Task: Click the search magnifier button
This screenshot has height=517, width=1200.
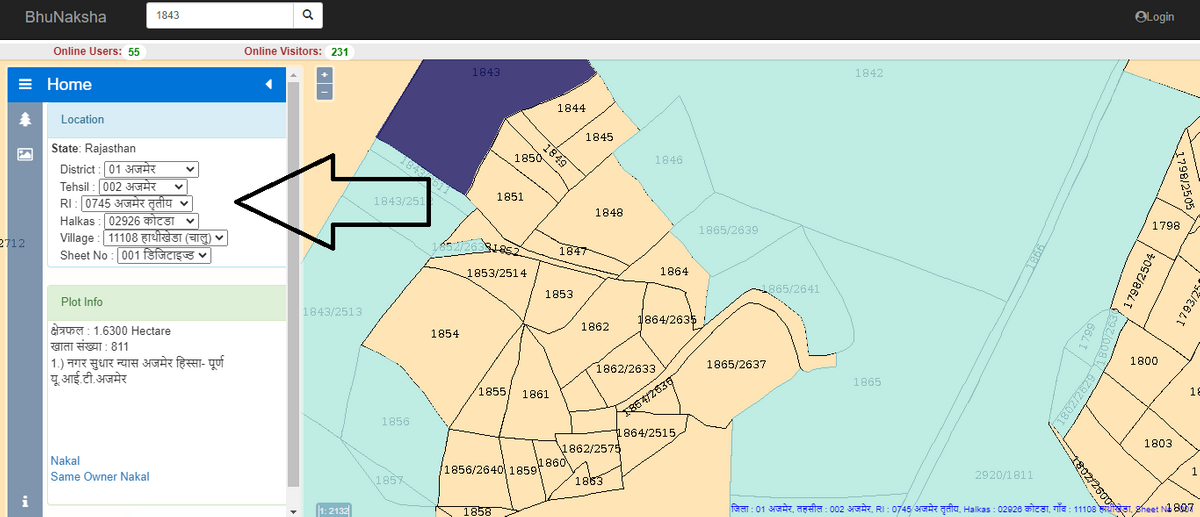Action: click(x=308, y=16)
